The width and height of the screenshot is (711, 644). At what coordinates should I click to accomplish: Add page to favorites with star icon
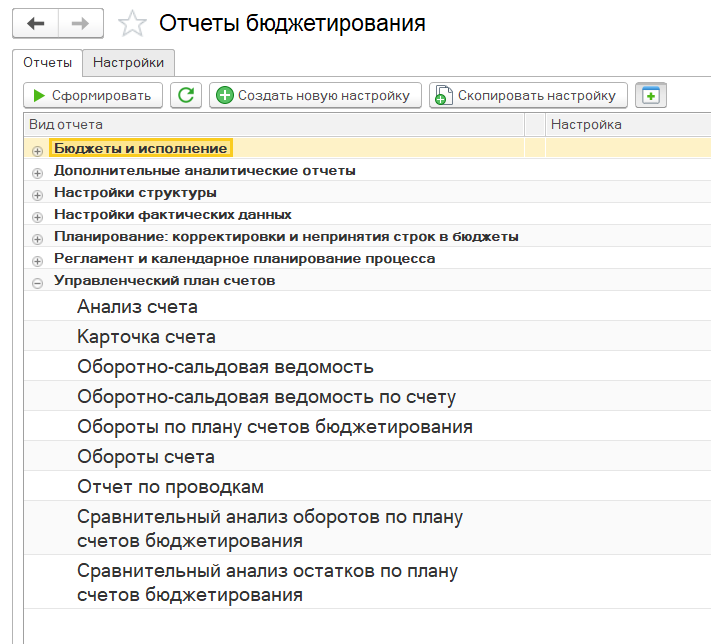(131, 23)
